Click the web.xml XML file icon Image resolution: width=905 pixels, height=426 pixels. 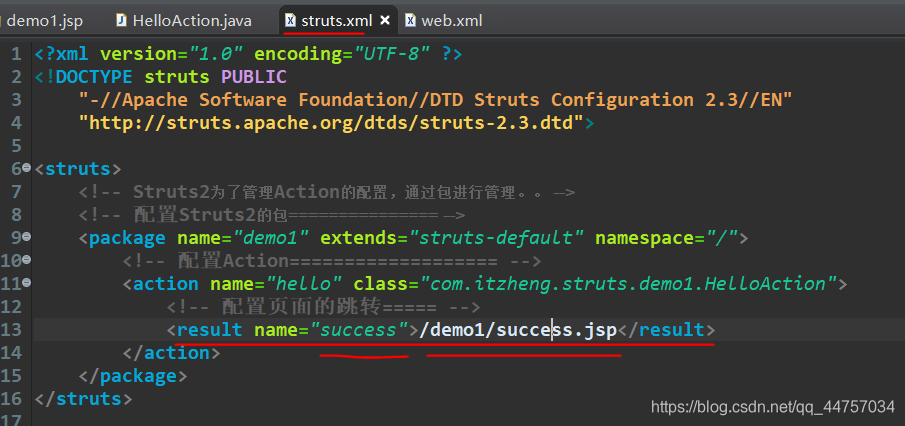click(x=410, y=21)
